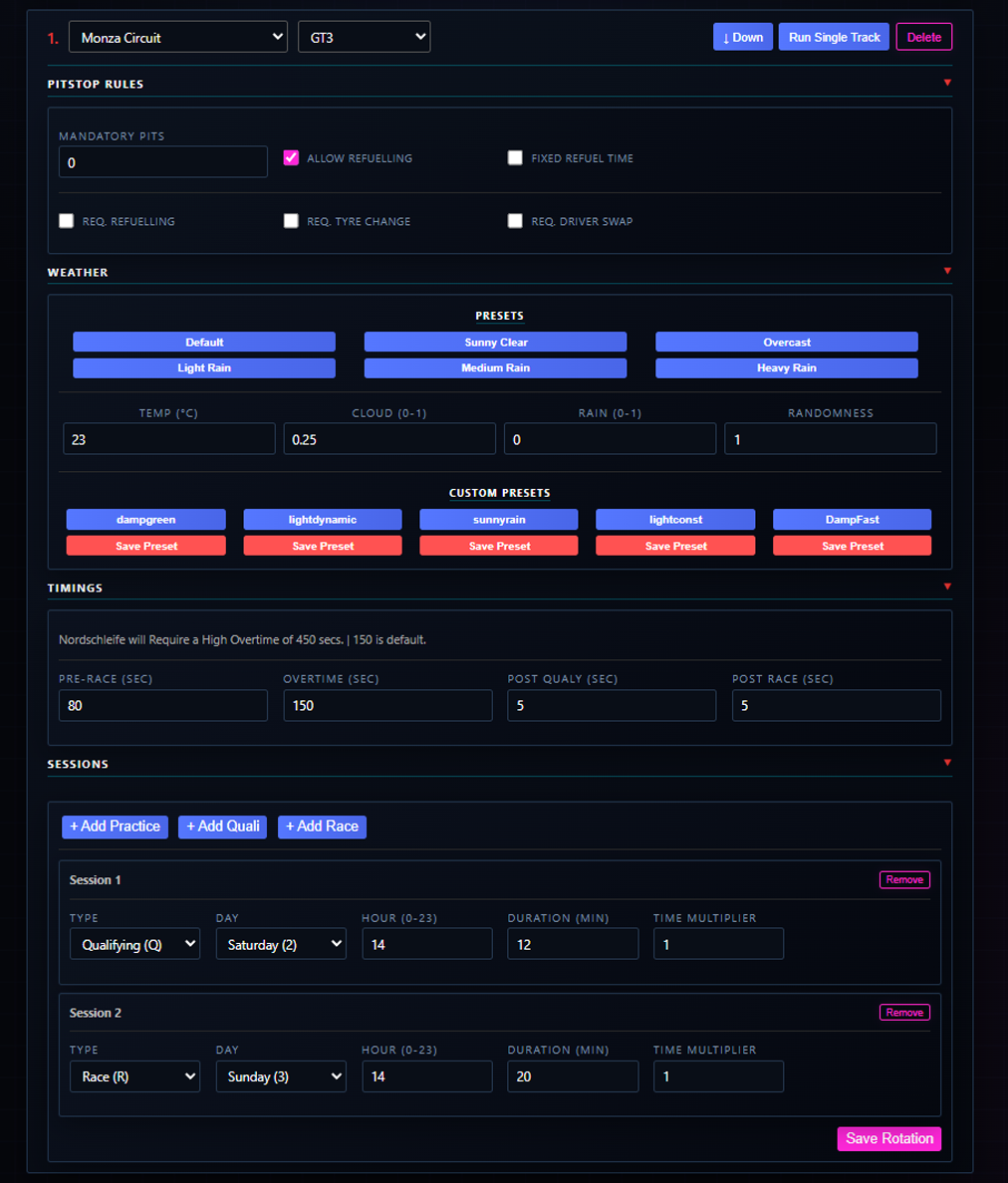Remove Session 1
This screenshot has width=1008, height=1183.
click(x=904, y=879)
